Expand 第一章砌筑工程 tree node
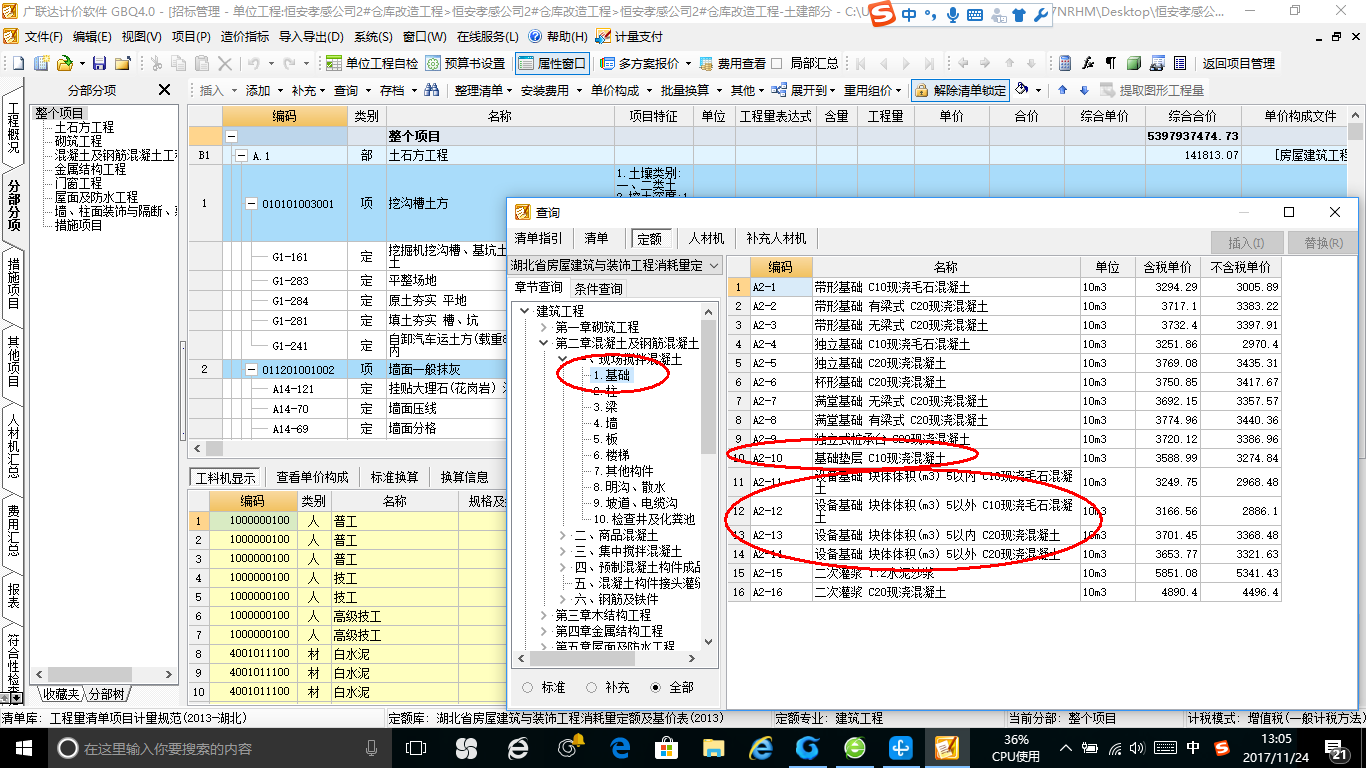Screen dimensions: 1366x768 [543, 327]
